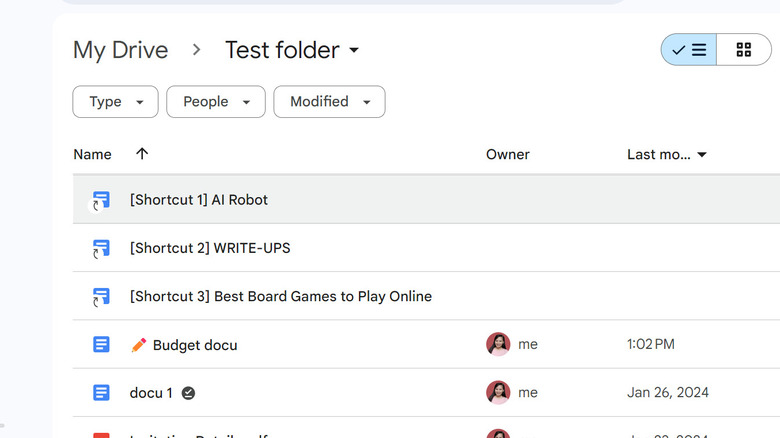
Task: Click the AI Robot shortcut file icon
Action: tap(101, 200)
